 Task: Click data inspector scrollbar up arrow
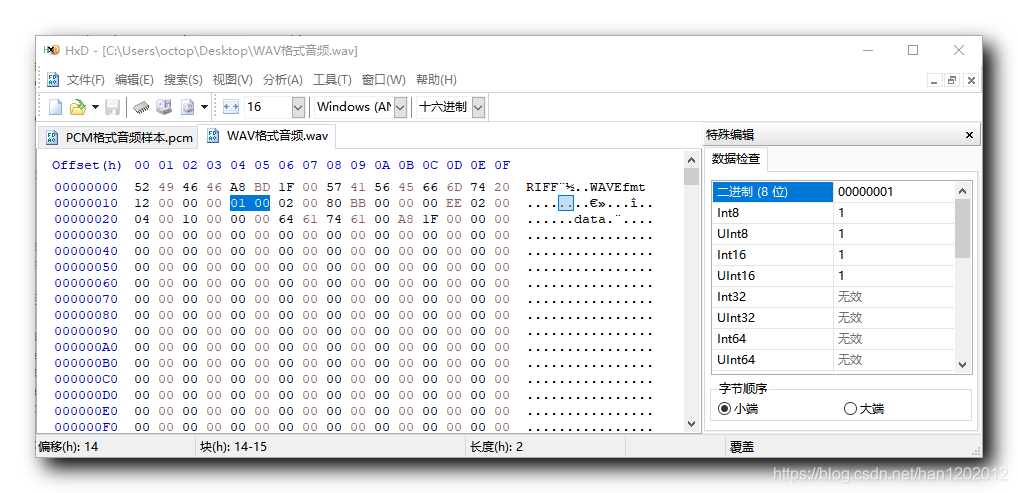pyautogui.click(x=963, y=191)
